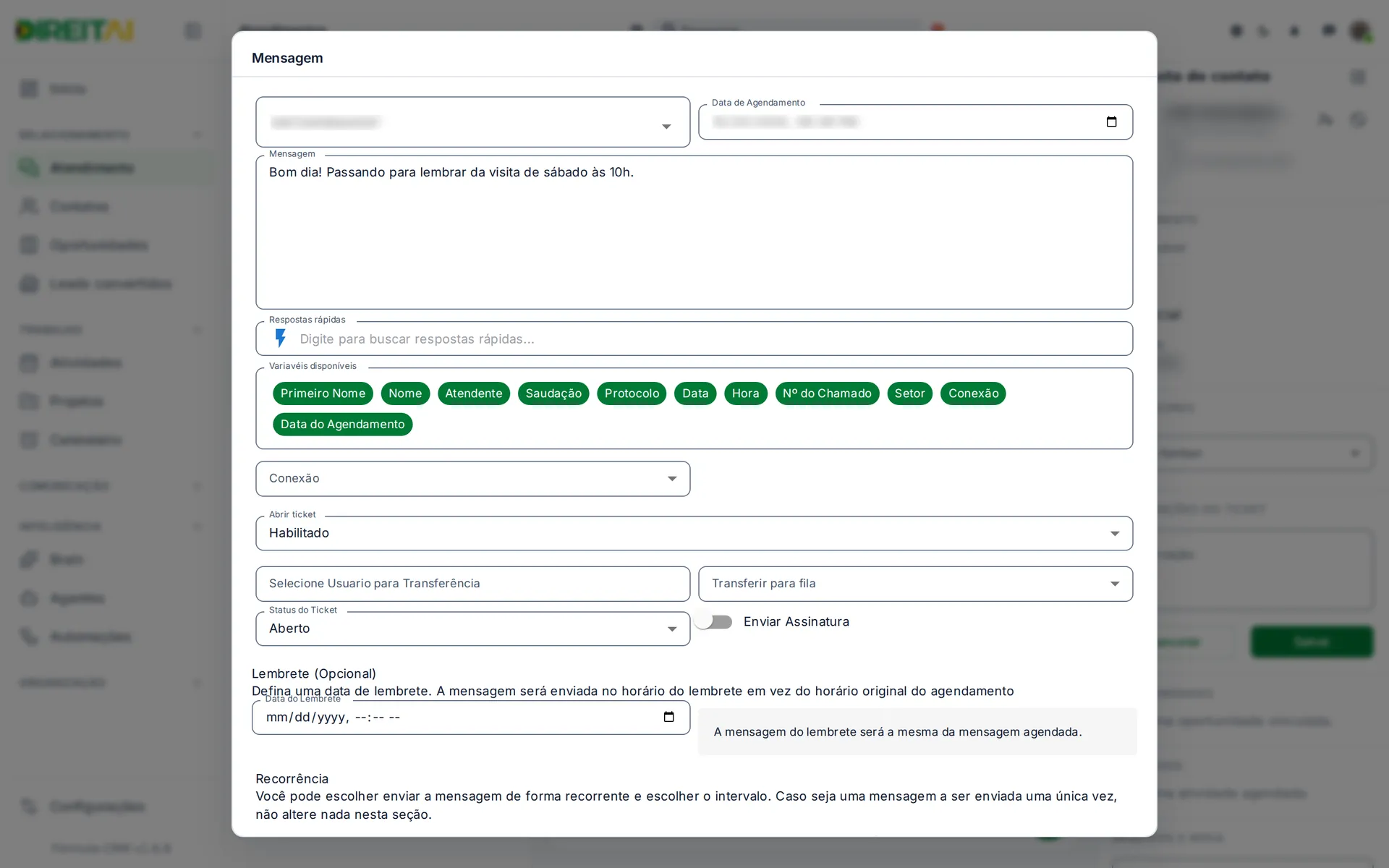Insert the Primeiro Nome variable chip

point(323,393)
